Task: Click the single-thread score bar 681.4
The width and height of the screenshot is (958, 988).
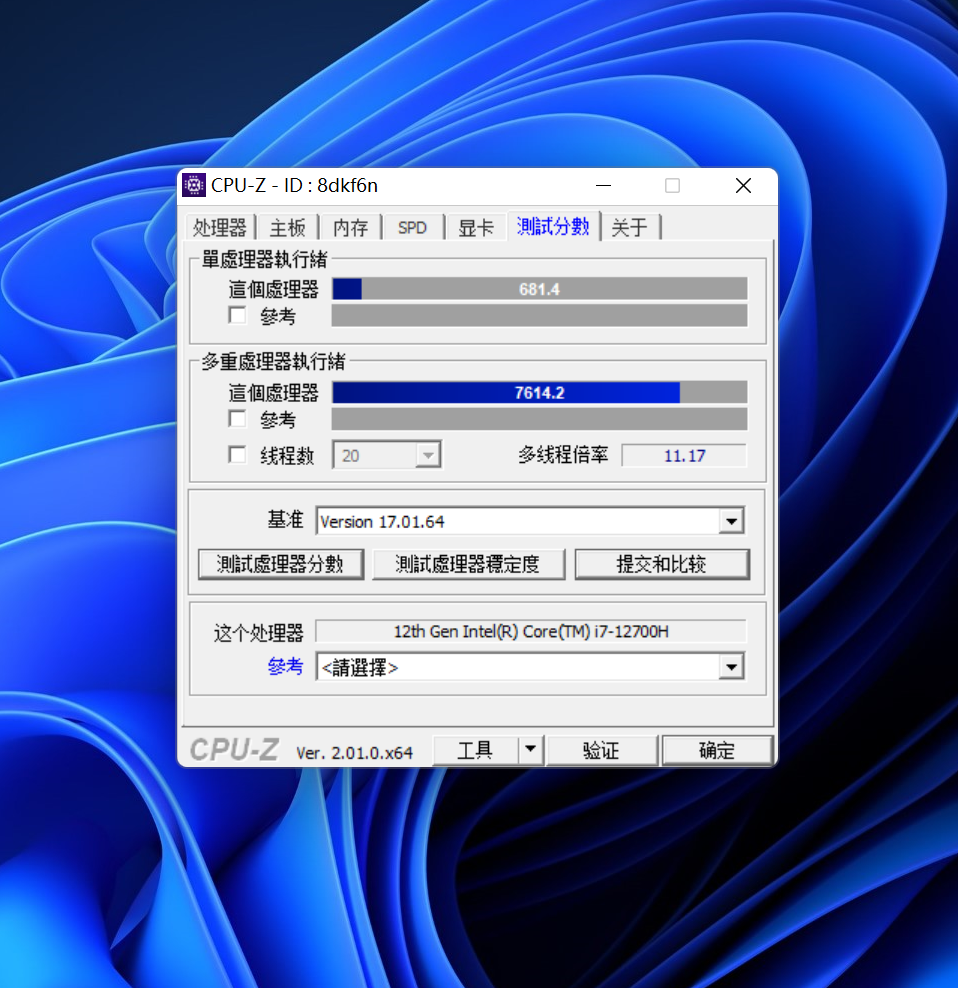Action: point(540,289)
